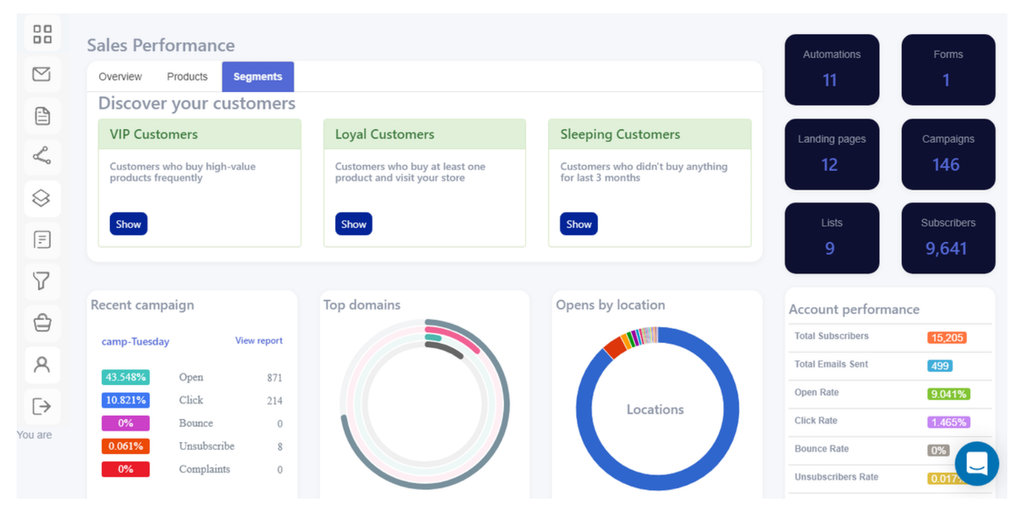Click the Subscribers 9,641 stat card
Image resolution: width=1024 pixels, height=512 pixels.
click(948, 238)
